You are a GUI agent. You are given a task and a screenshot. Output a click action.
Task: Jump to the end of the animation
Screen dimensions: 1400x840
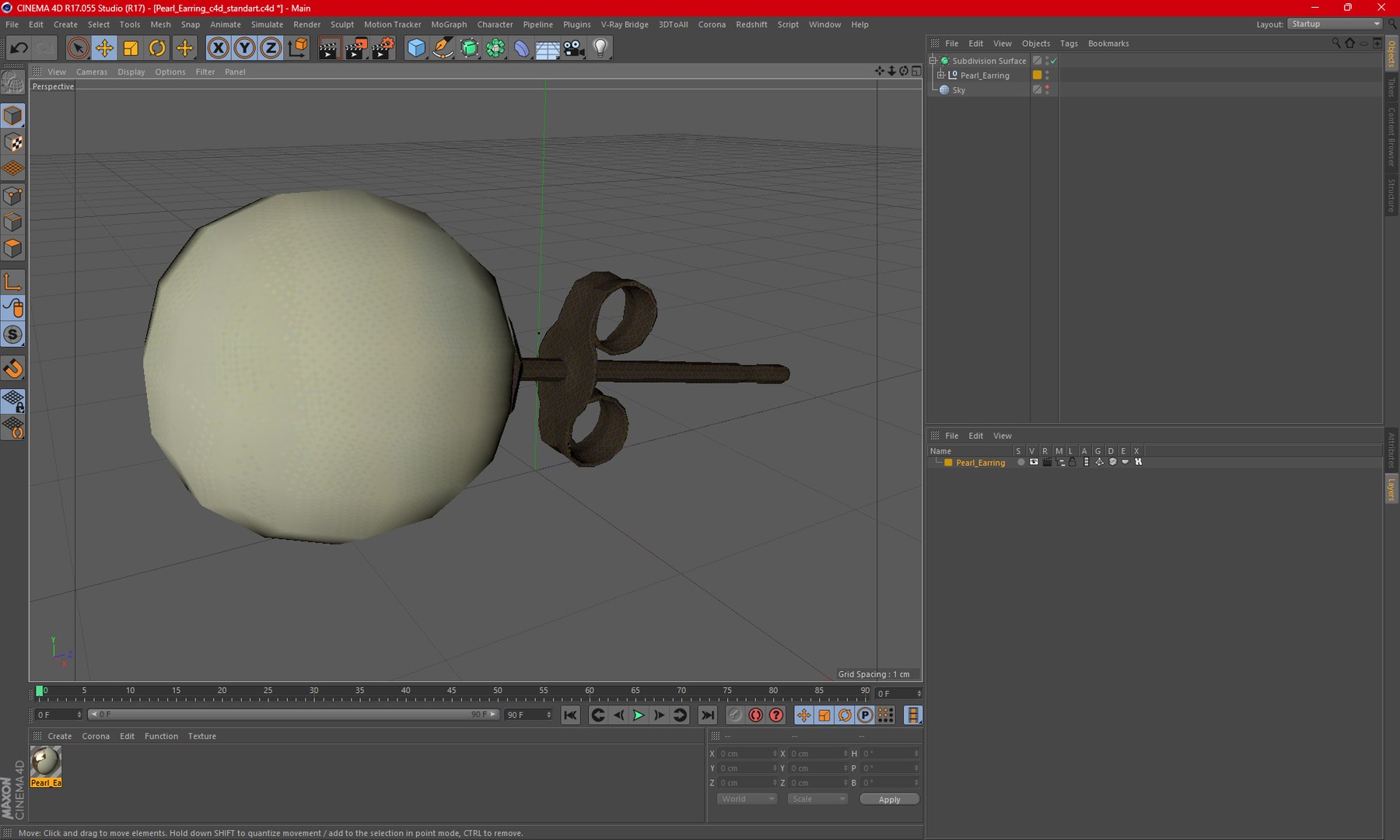pos(707,716)
